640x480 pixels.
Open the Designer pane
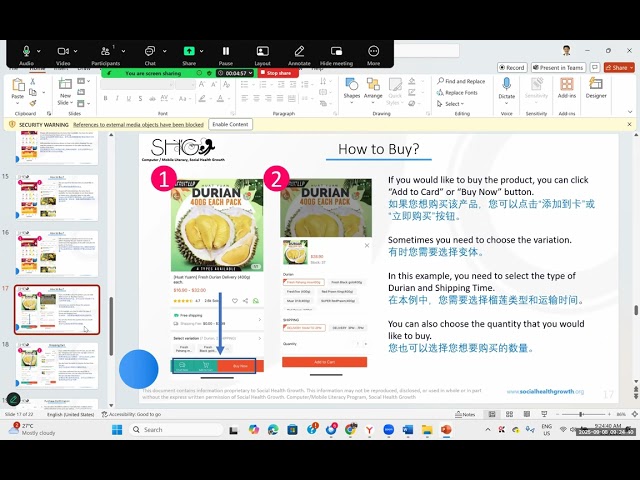click(x=596, y=88)
